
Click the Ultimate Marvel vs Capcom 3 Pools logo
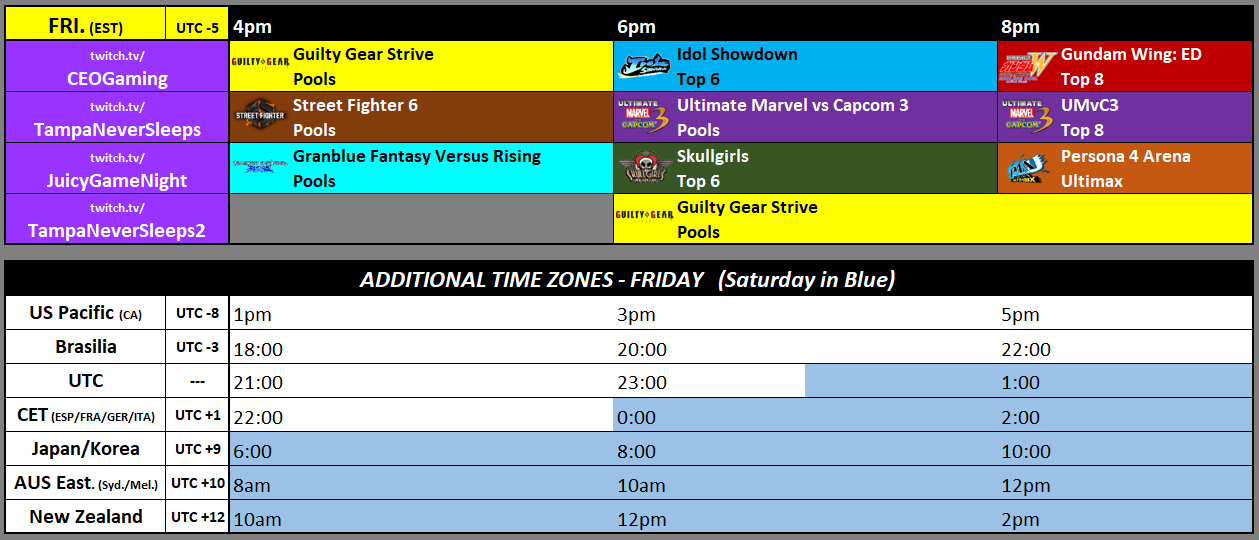click(644, 117)
